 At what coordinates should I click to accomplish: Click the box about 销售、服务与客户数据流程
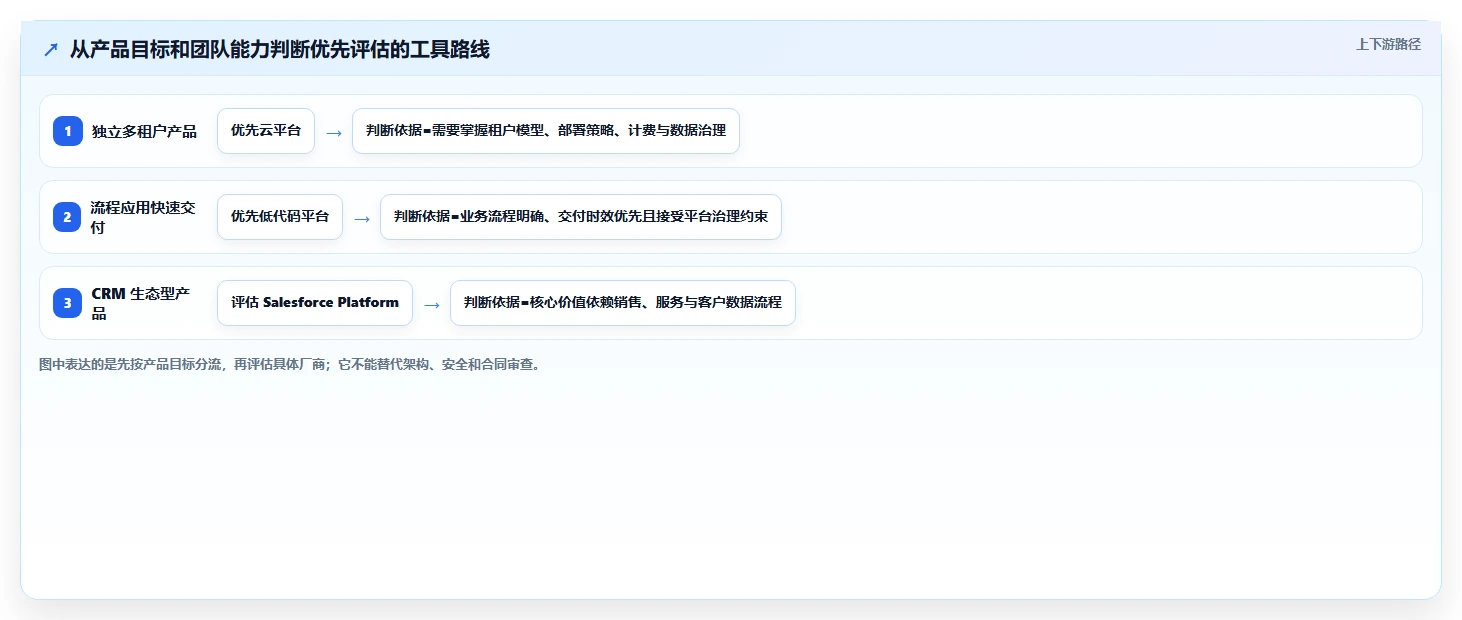[623, 303]
